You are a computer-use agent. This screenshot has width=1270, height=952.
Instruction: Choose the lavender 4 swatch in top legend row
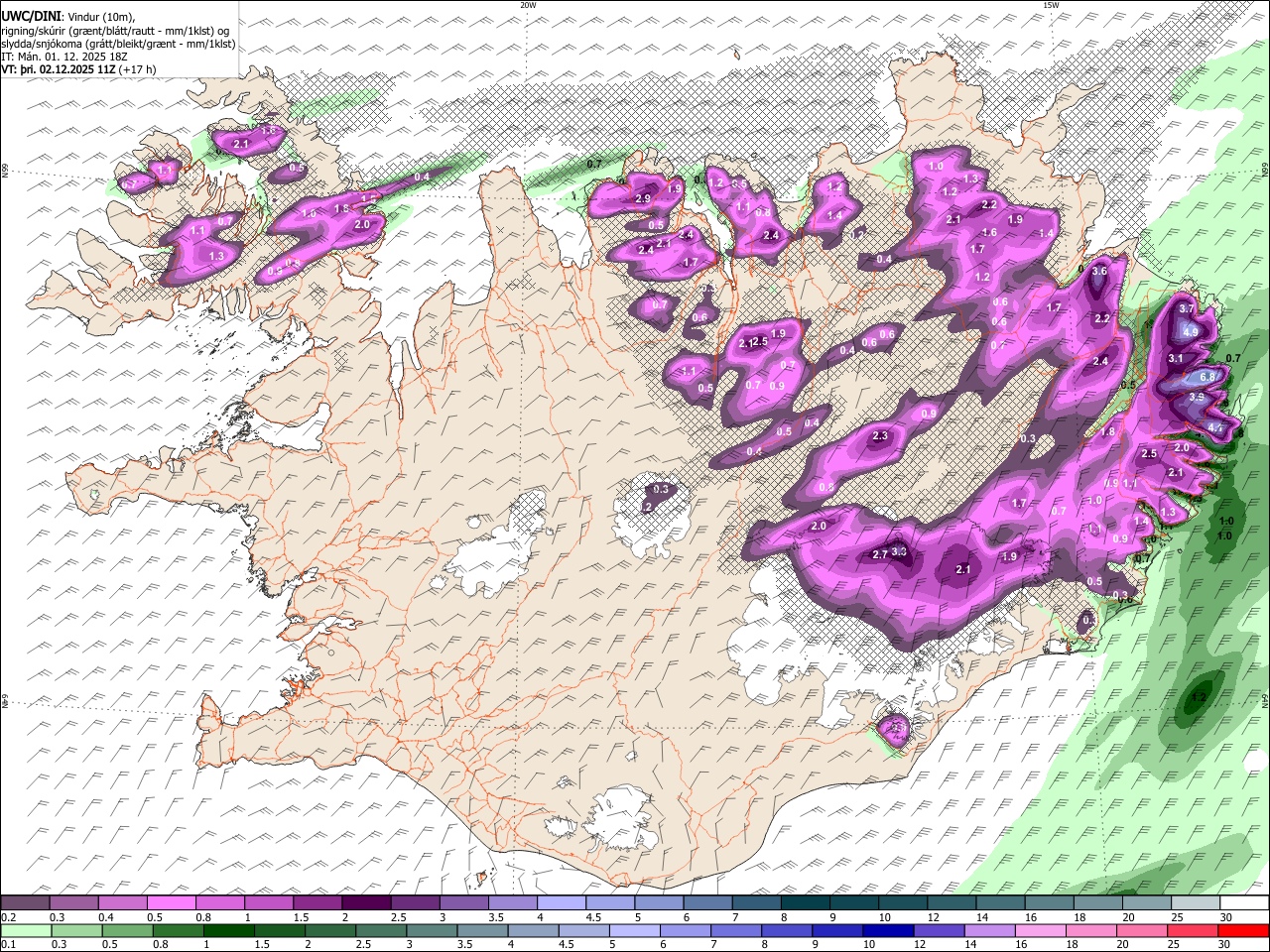562,903
